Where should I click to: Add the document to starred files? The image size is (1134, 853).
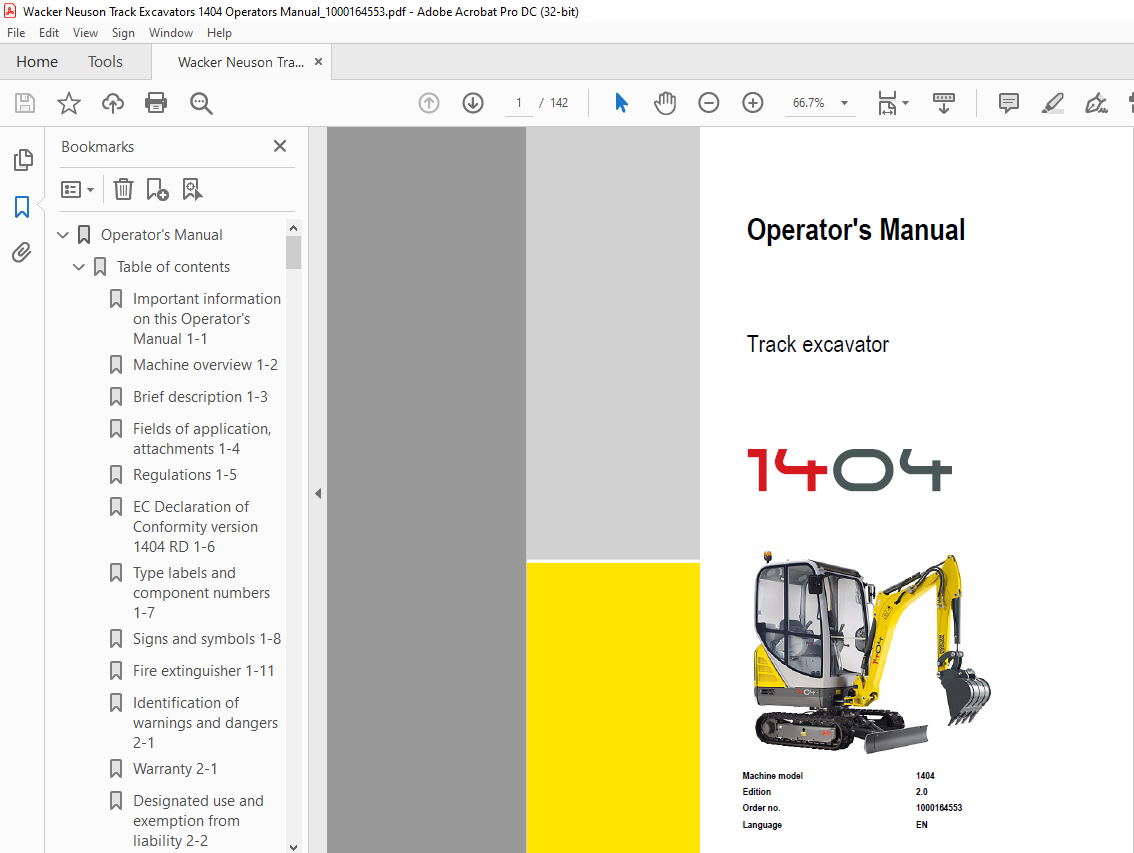tap(69, 103)
